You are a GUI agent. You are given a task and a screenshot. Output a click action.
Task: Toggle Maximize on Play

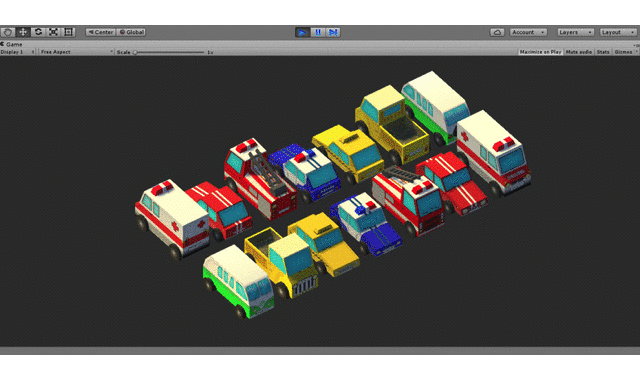point(540,52)
